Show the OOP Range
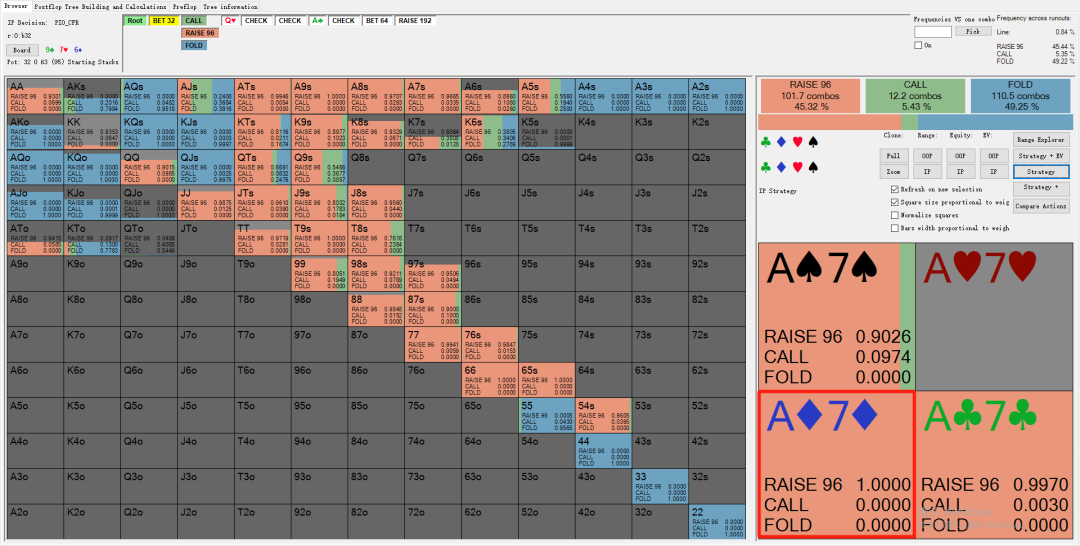Viewport: 1080px width, 546px height. (927, 156)
